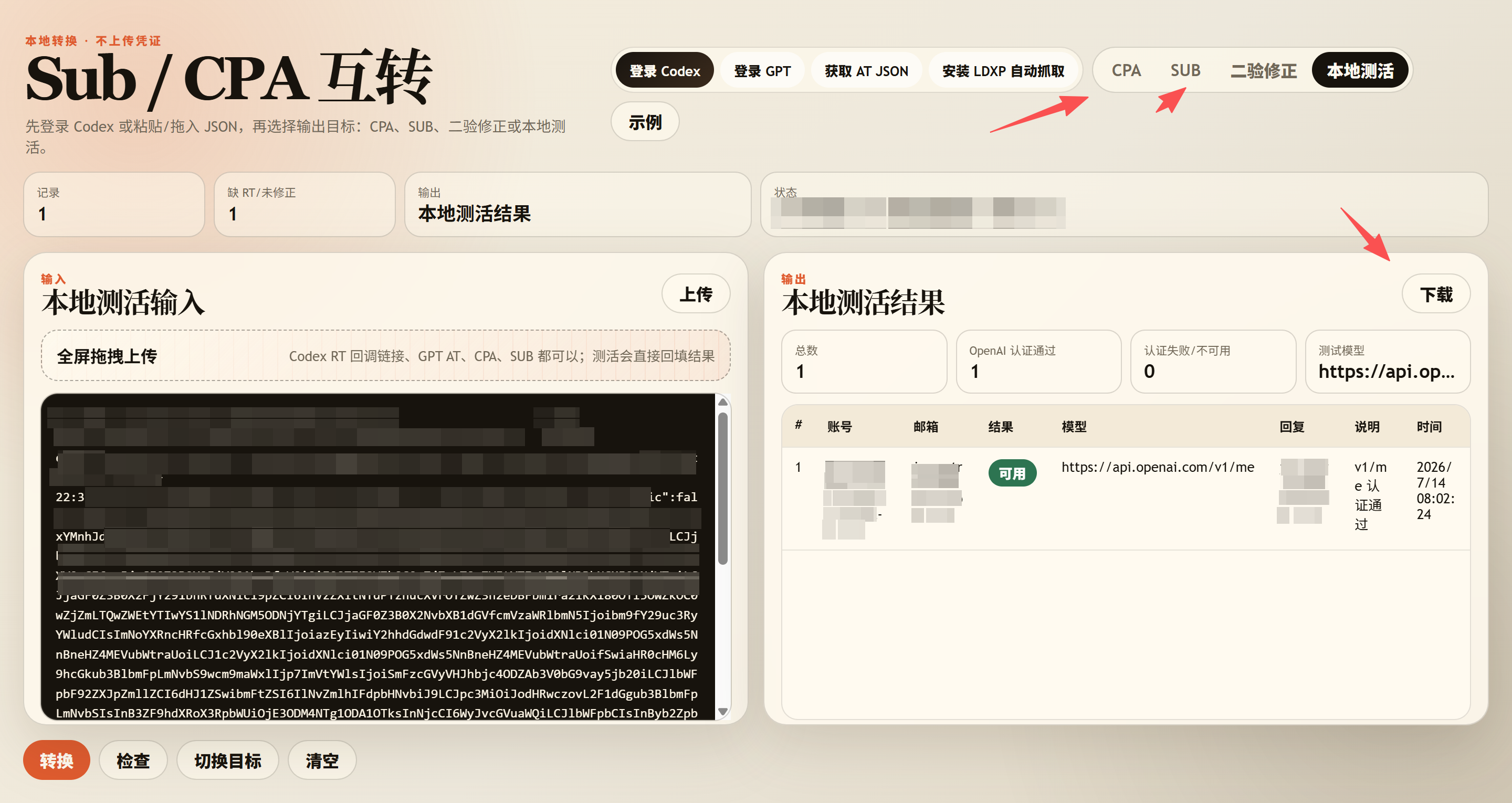Select the SUB output tab
Viewport: 1512px width, 803px height.
coord(1185,70)
